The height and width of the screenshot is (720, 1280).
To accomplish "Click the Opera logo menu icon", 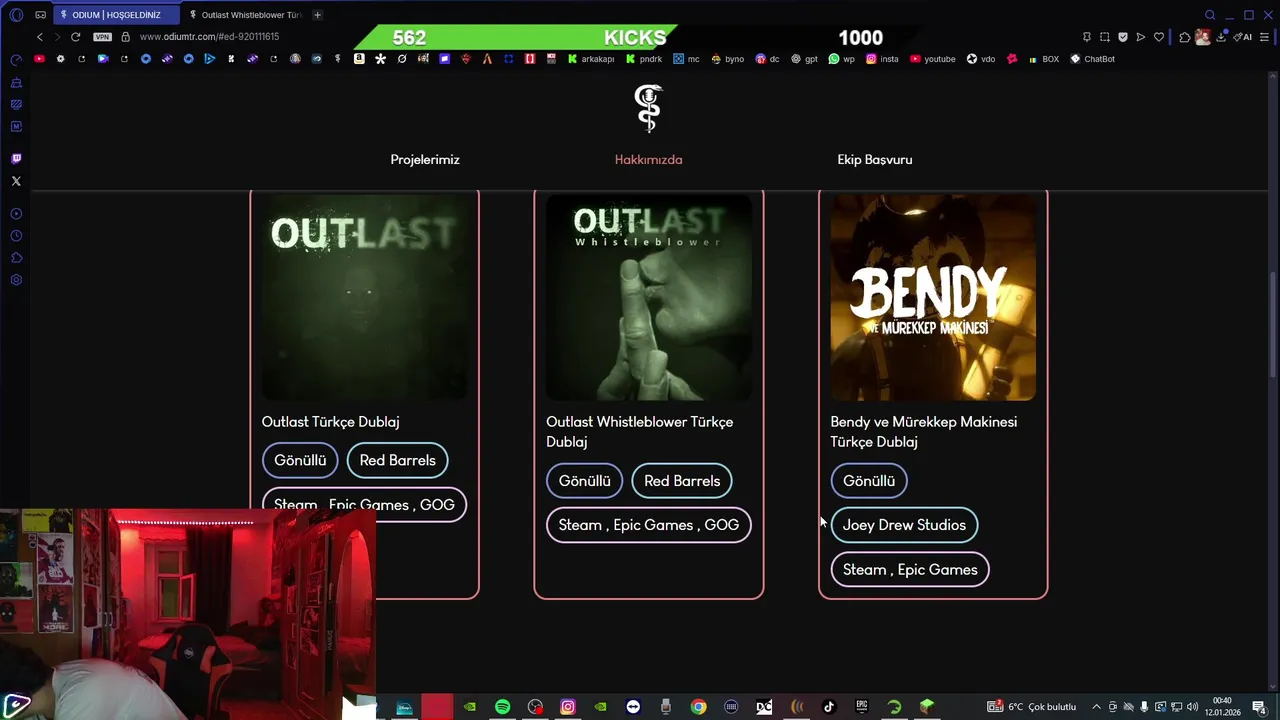I will pos(16,15).
